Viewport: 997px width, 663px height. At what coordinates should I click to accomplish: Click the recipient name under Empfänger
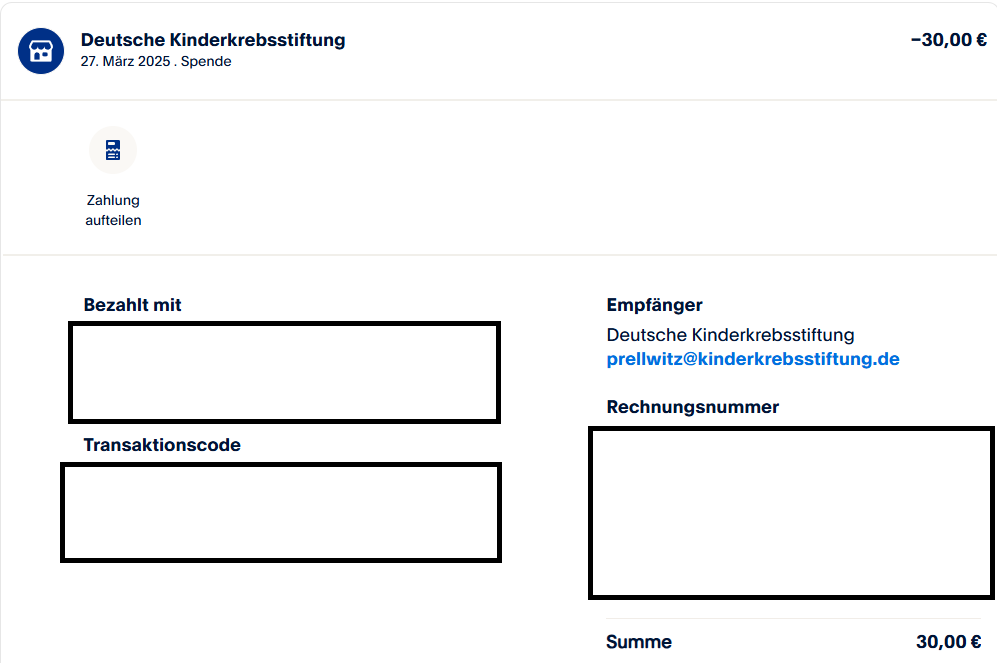[730, 335]
